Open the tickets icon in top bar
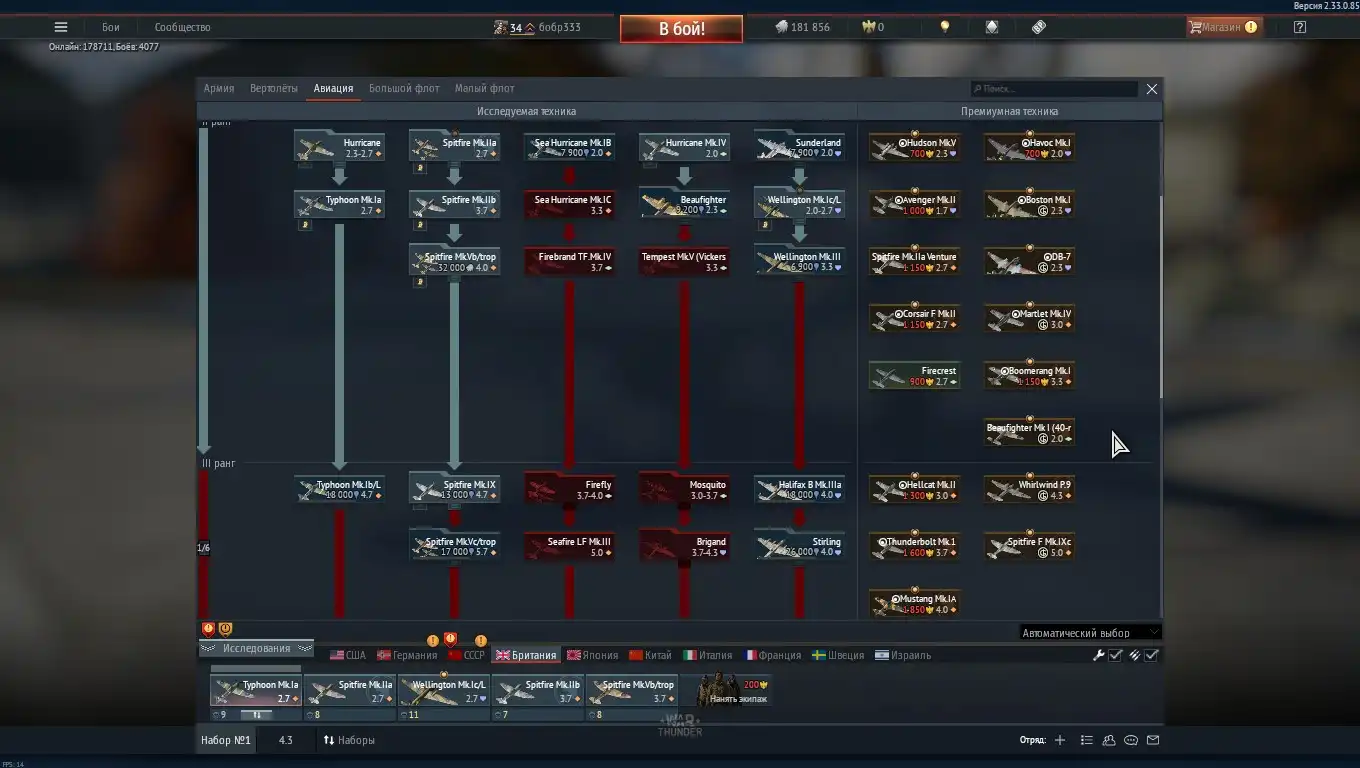1360x768 pixels. pos(1039,27)
